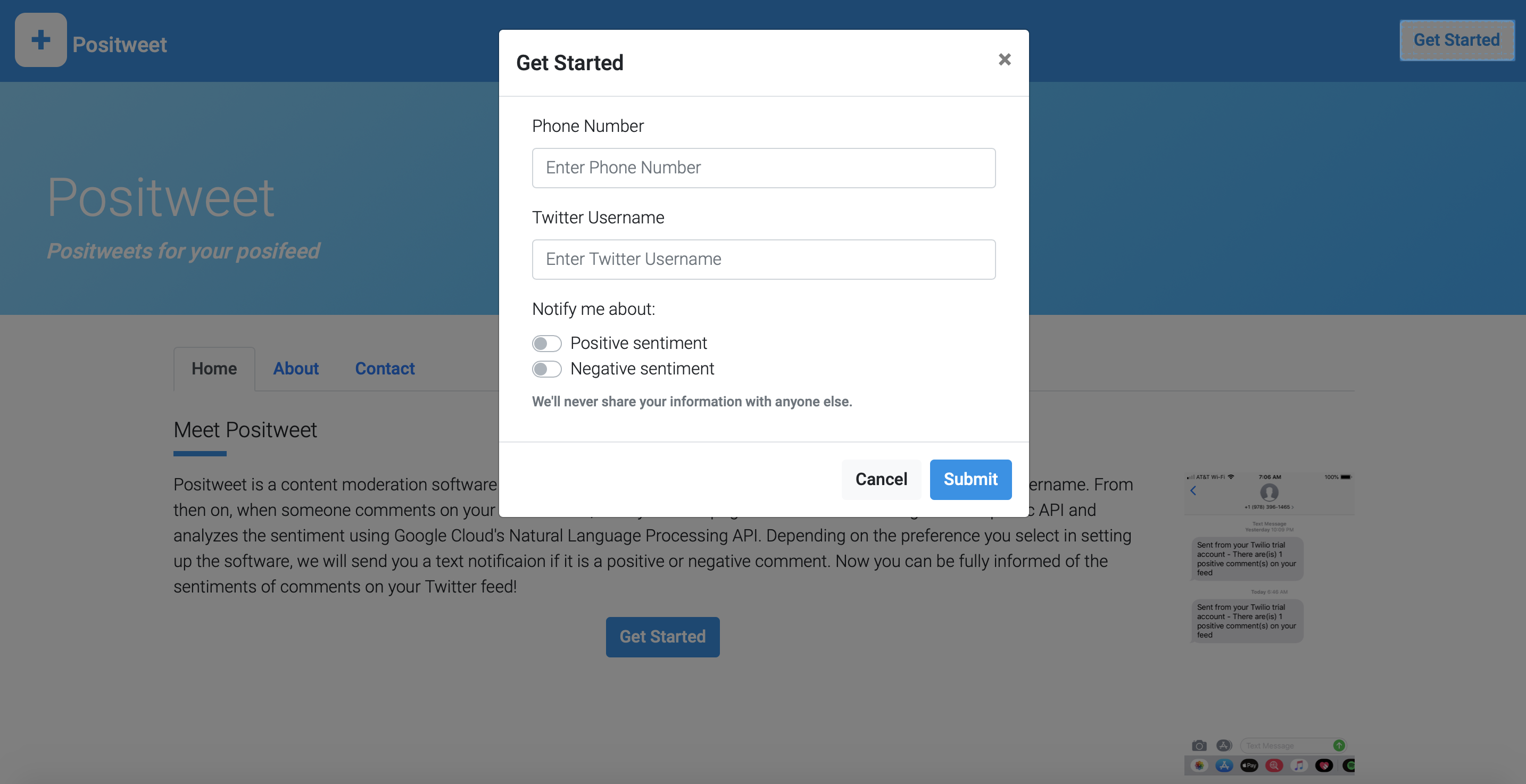Image resolution: width=1526 pixels, height=784 pixels.
Task: Close the Get Started dialog with X
Action: coord(1004,59)
